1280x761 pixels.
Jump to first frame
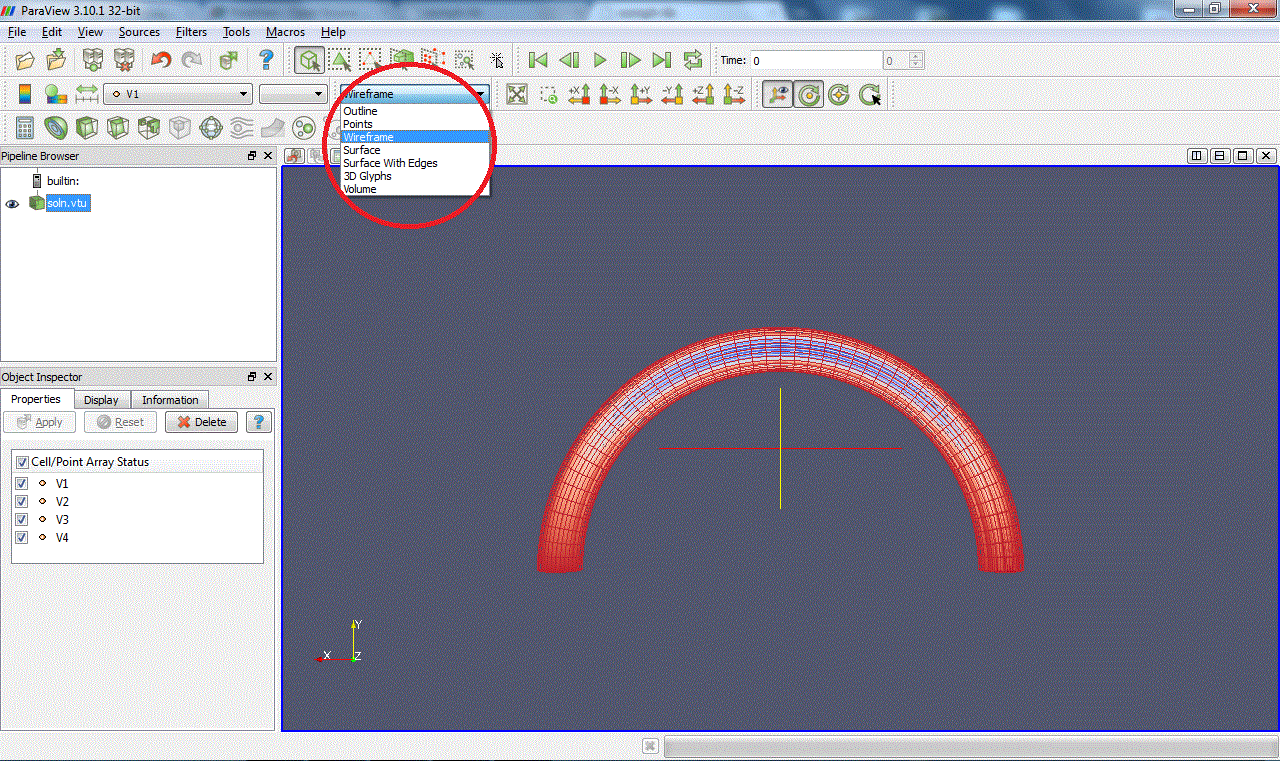[x=538, y=60]
